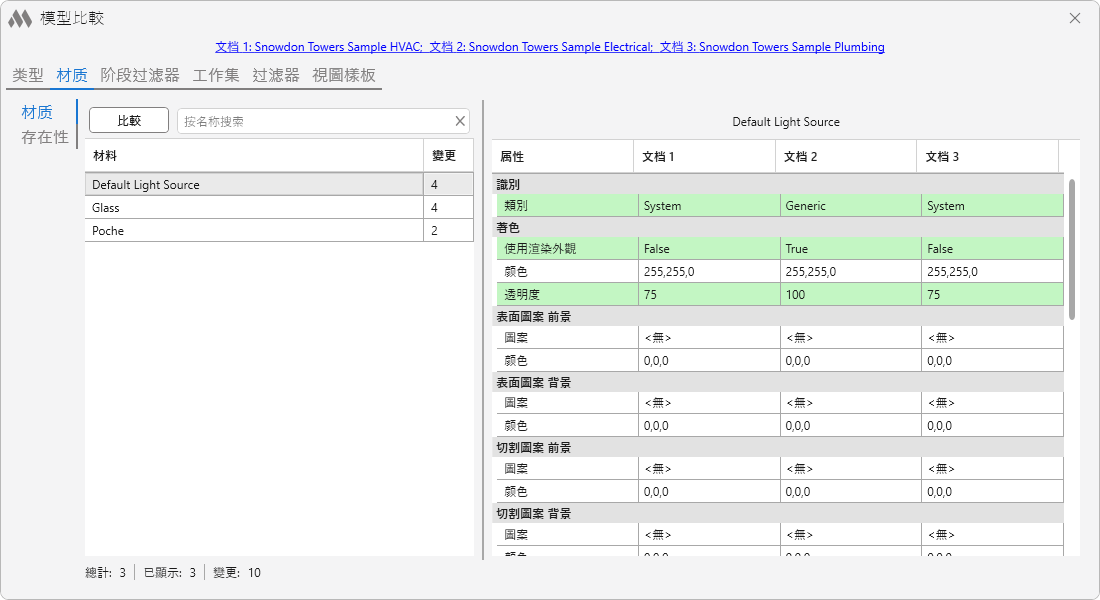Click the change count 2 for Poche
Image resolution: width=1100 pixels, height=600 pixels.
[x=434, y=231]
